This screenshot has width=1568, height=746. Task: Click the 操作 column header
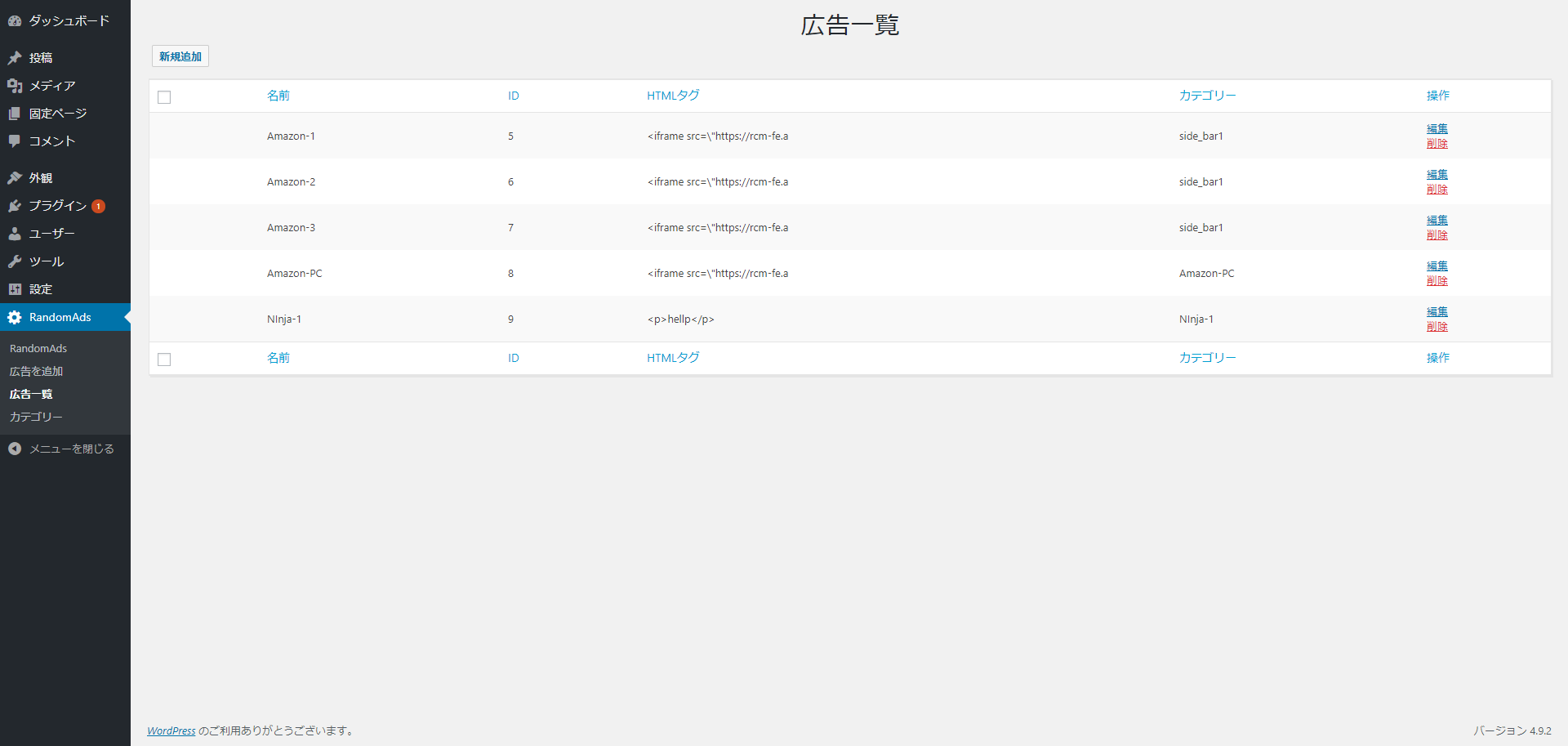point(1438,96)
